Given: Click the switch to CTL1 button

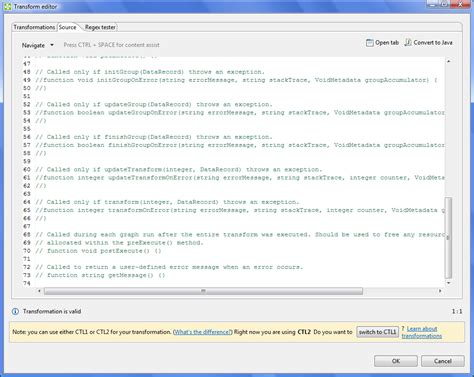Looking at the screenshot, I should [377, 332].
